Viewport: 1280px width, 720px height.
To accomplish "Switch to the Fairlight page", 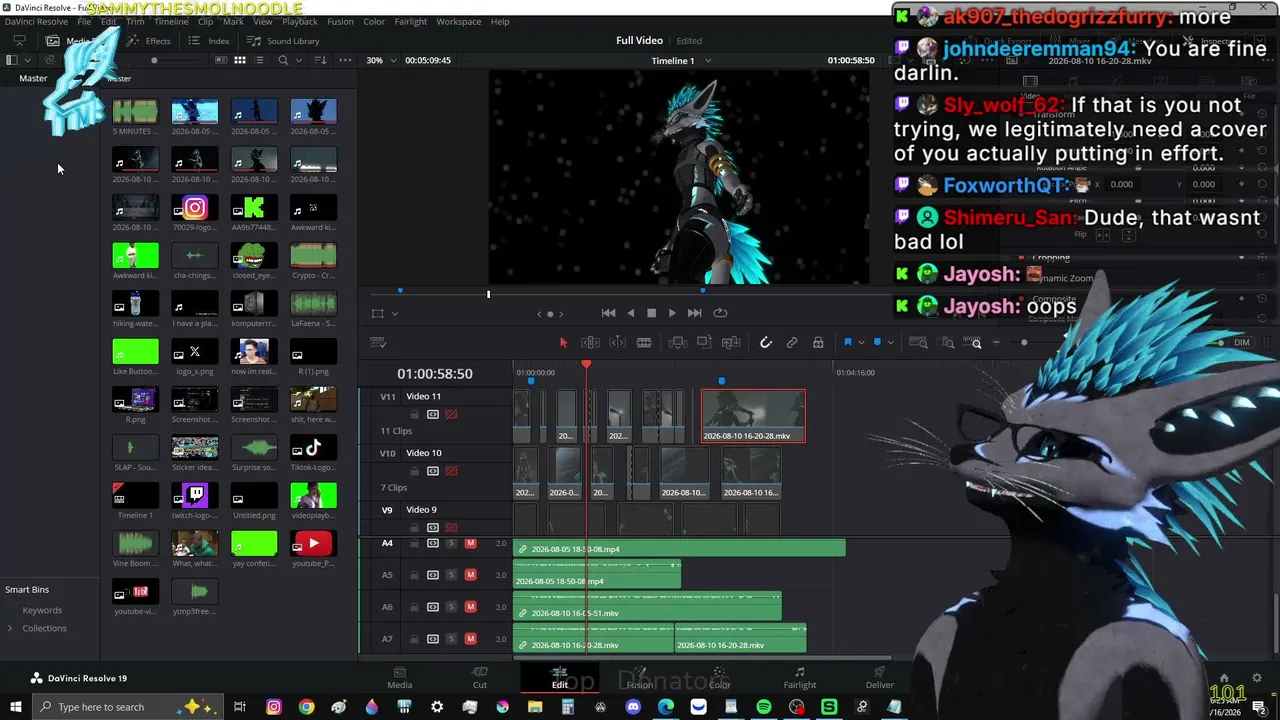I will pyautogui.click(x=800, y=678).
